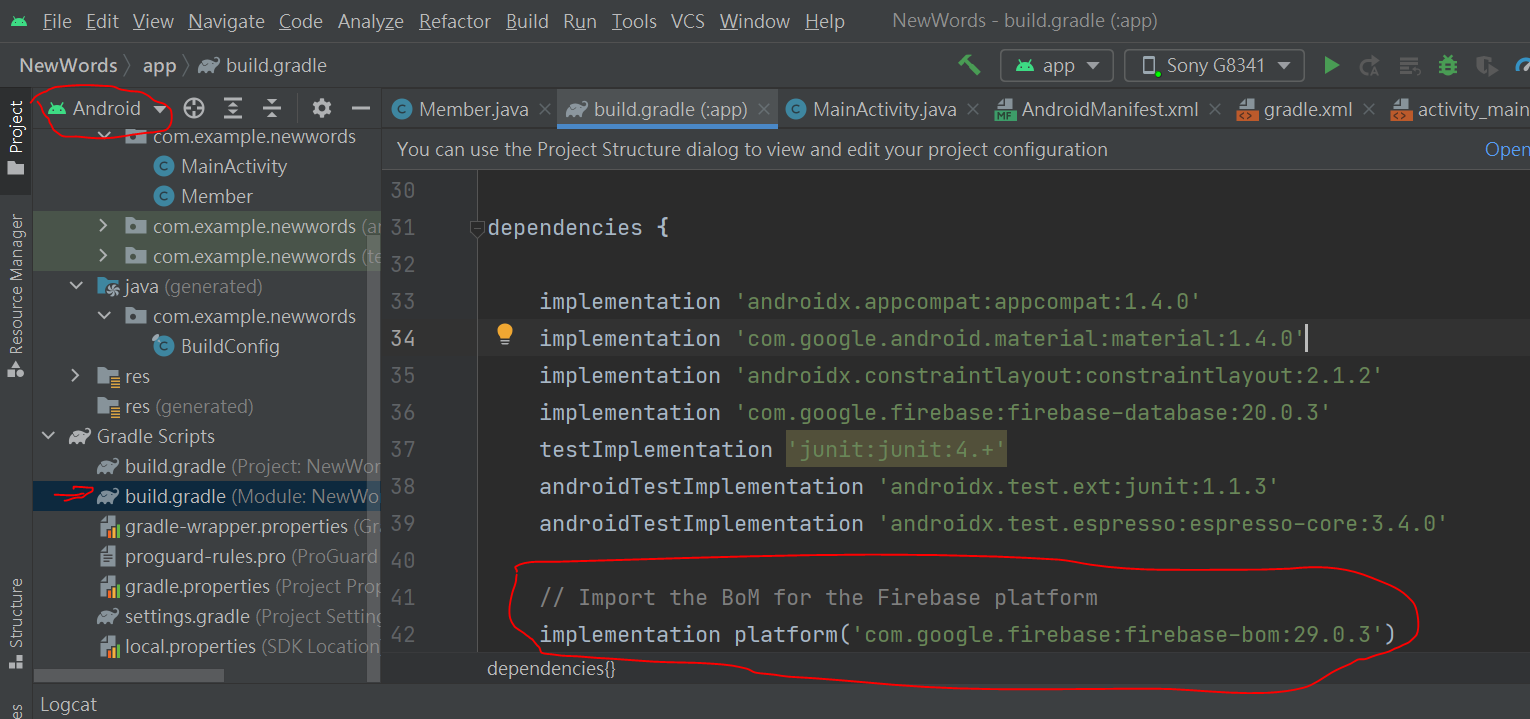
Task: Collapse com.example.newwords under java (generated)
Action: click(103, 316)
